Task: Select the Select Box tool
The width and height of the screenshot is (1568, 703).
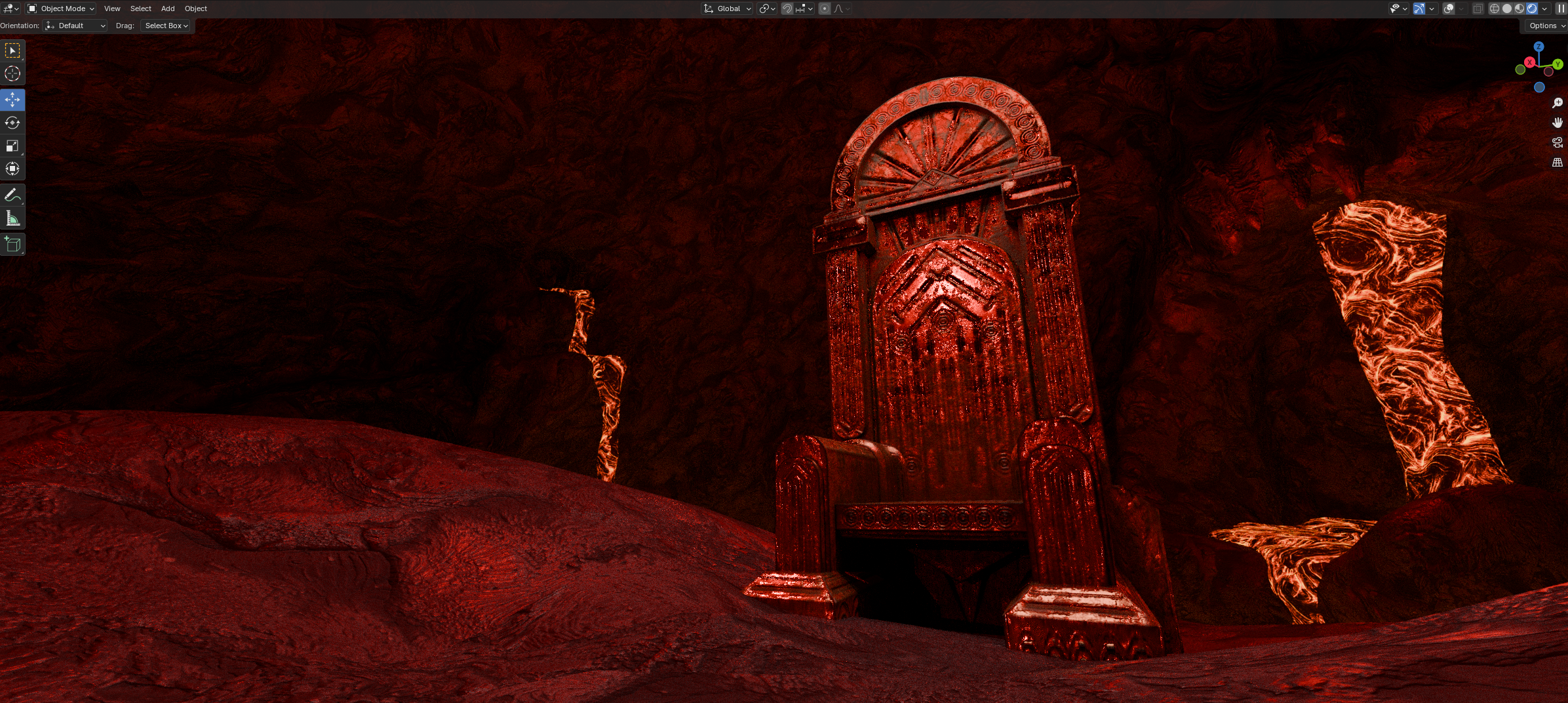Action: [x=12, y=50]
